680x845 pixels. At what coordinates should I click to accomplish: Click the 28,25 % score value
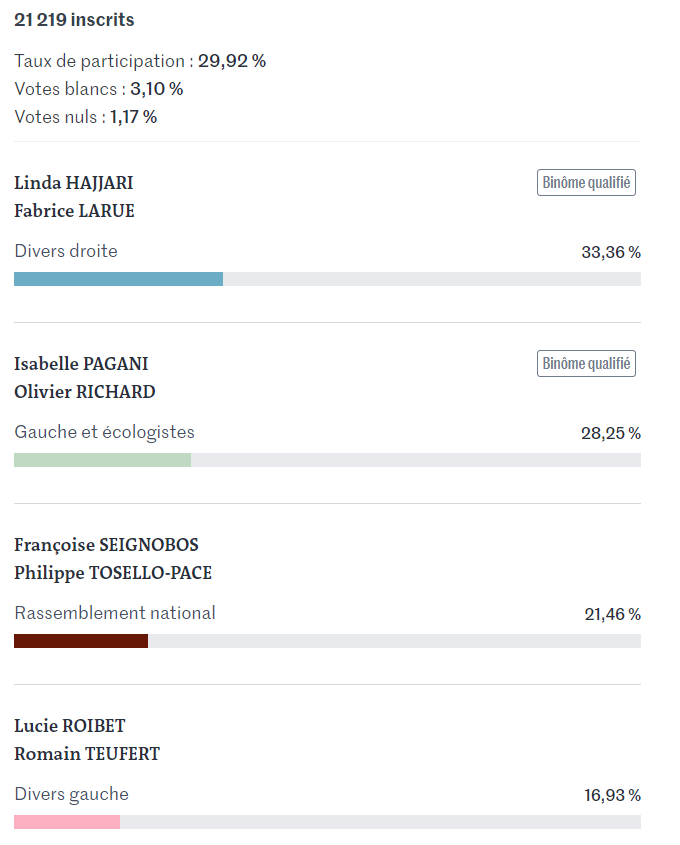(611, 433)
